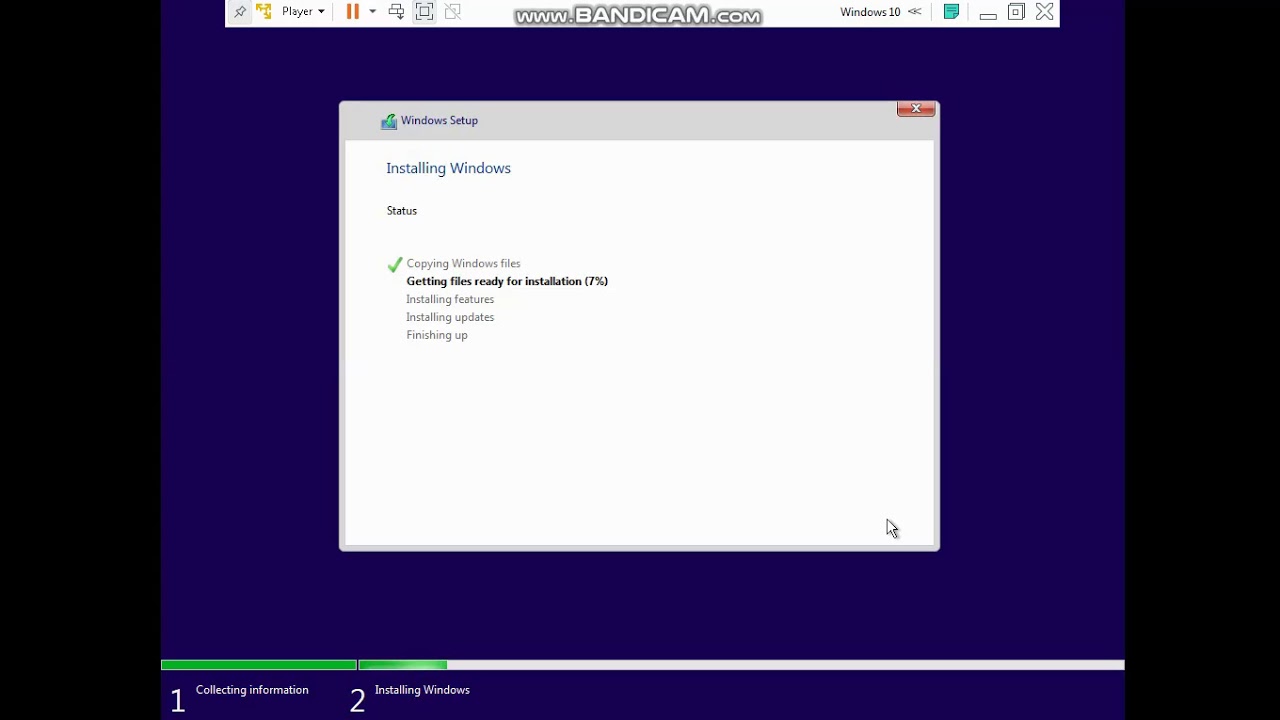1280x720 pixels.
Task: Click 'Installing features' status line
Action: [450, 299]
